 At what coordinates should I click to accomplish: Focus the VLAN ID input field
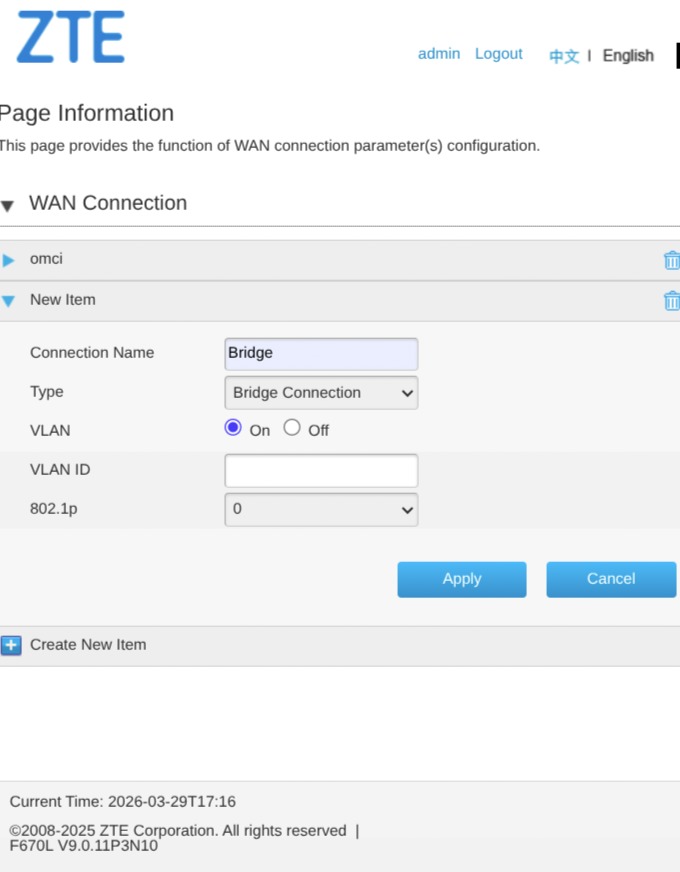(321, 470)
